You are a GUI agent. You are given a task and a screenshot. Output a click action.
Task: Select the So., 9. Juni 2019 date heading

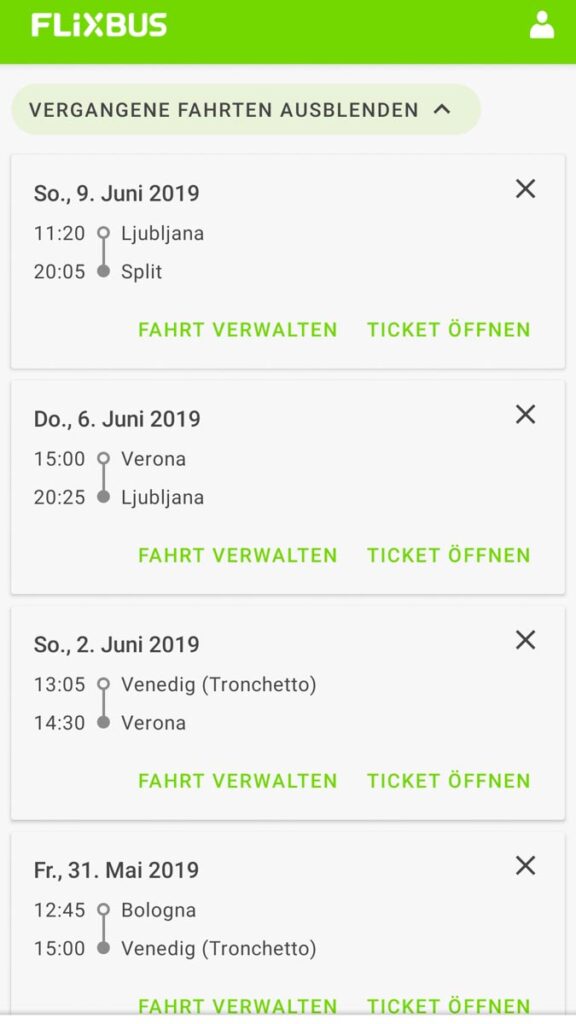coord(117,193)
